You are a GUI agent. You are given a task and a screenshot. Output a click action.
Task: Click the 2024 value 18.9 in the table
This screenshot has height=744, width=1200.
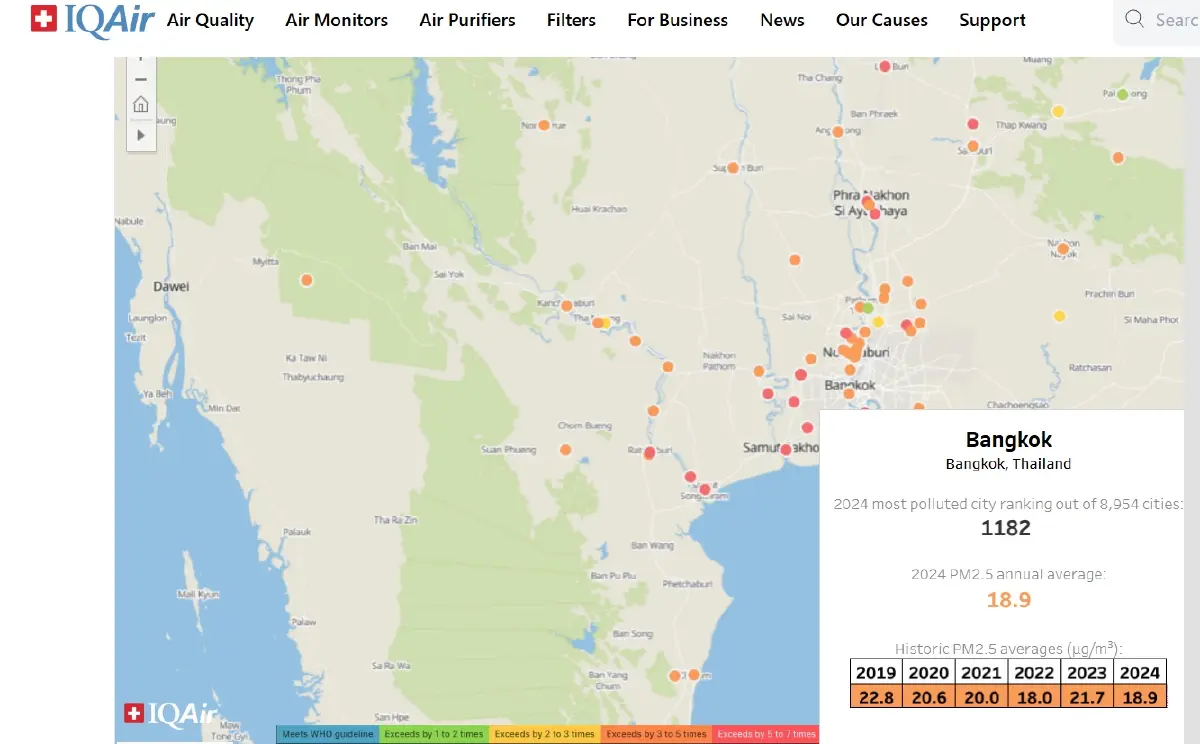1140,696
